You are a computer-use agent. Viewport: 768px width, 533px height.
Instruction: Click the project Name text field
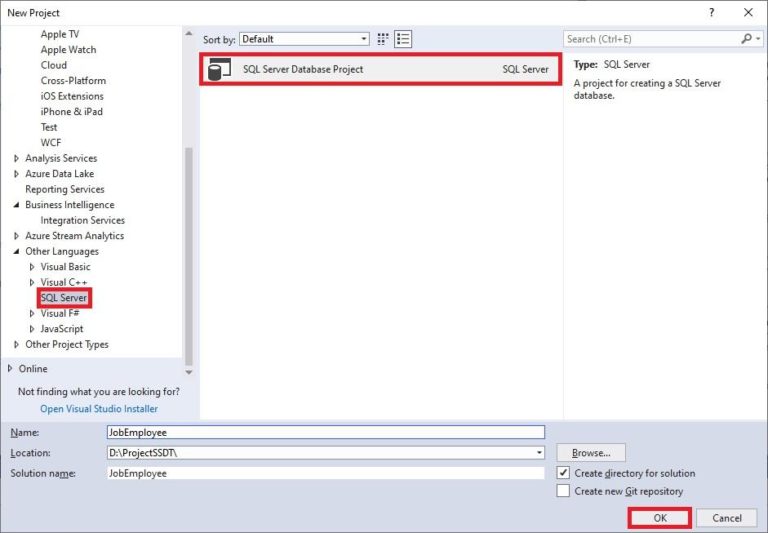click(325, 432)
